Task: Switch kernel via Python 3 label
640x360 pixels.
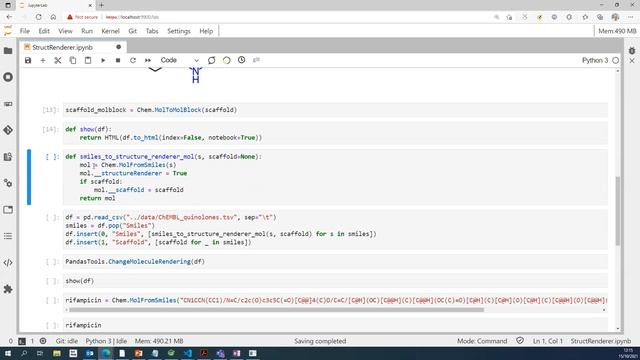Action: pos(595,60)
